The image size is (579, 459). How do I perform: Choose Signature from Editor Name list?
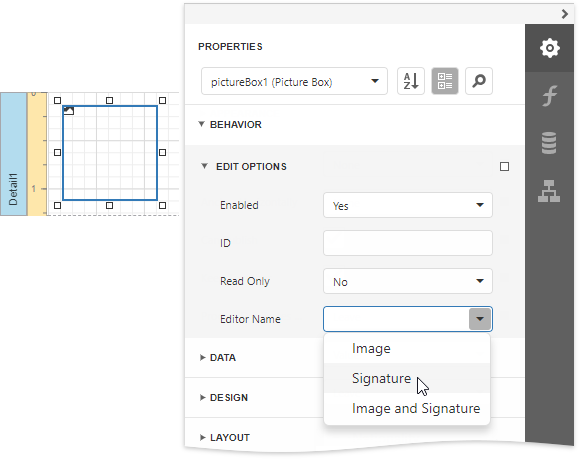click(407, 378)
